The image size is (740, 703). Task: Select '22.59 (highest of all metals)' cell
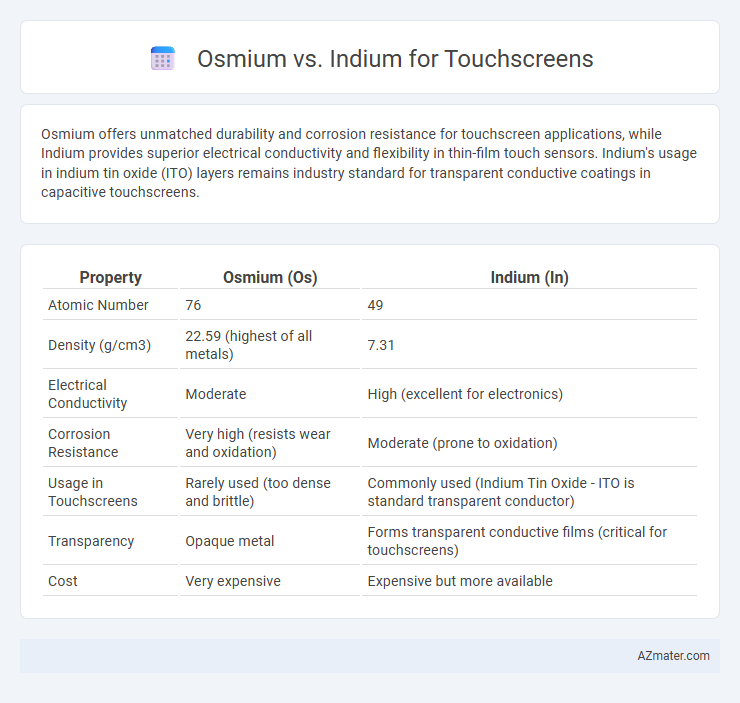(249, 345)
